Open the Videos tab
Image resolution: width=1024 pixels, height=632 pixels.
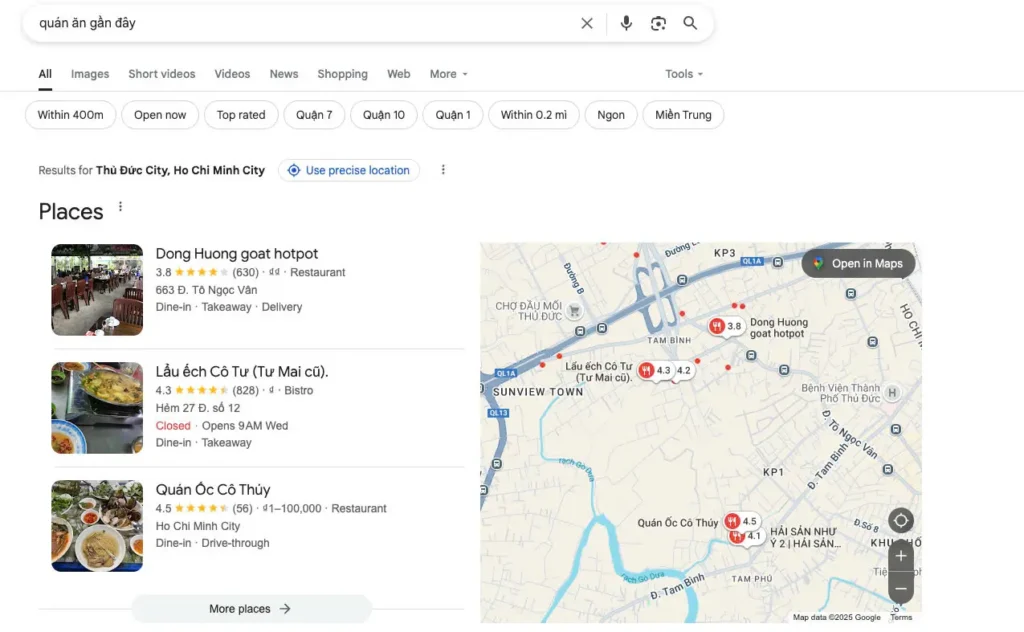point(232,74)
